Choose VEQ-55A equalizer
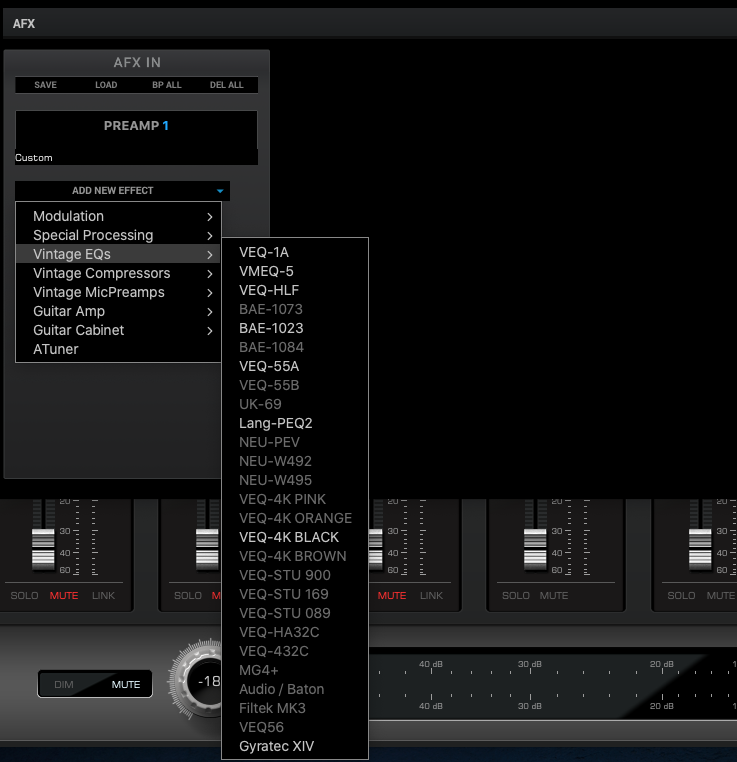The width and height of the screenshot is (737, 762). tap(295, 366)
